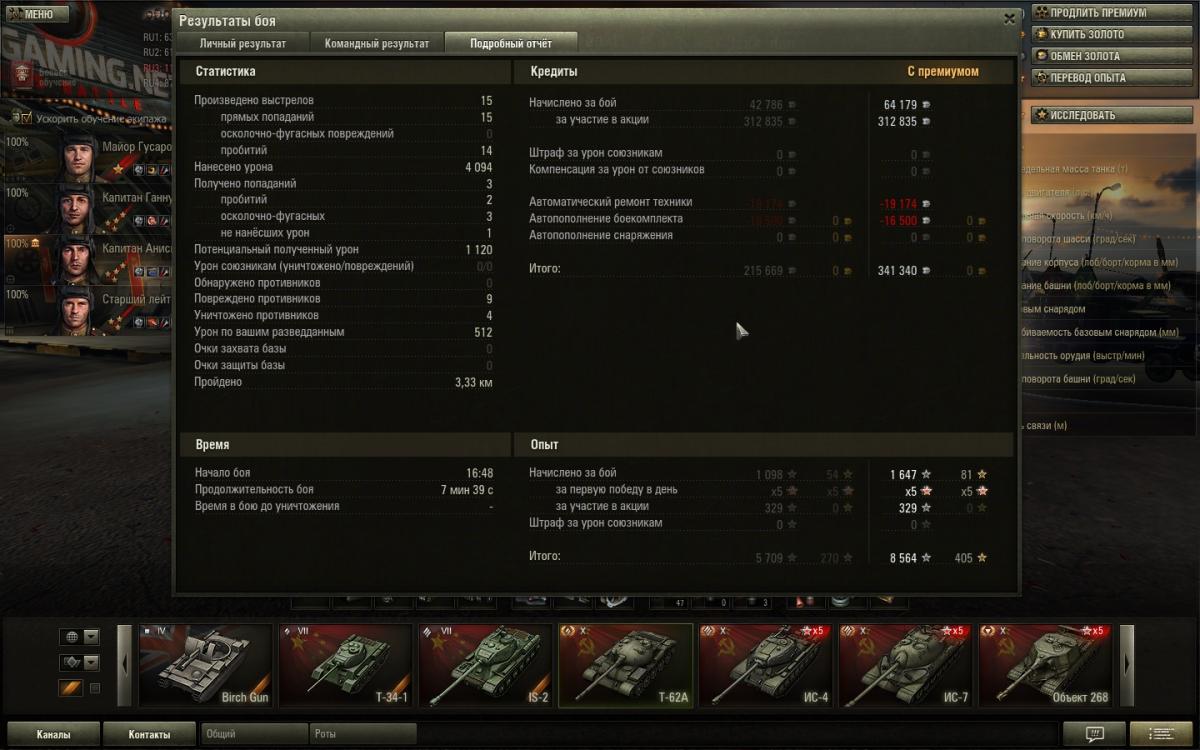Viewport: 1200px width, 750px height.
Task: Click x5 star in premium experience column
Action: (x=926, y=492)
